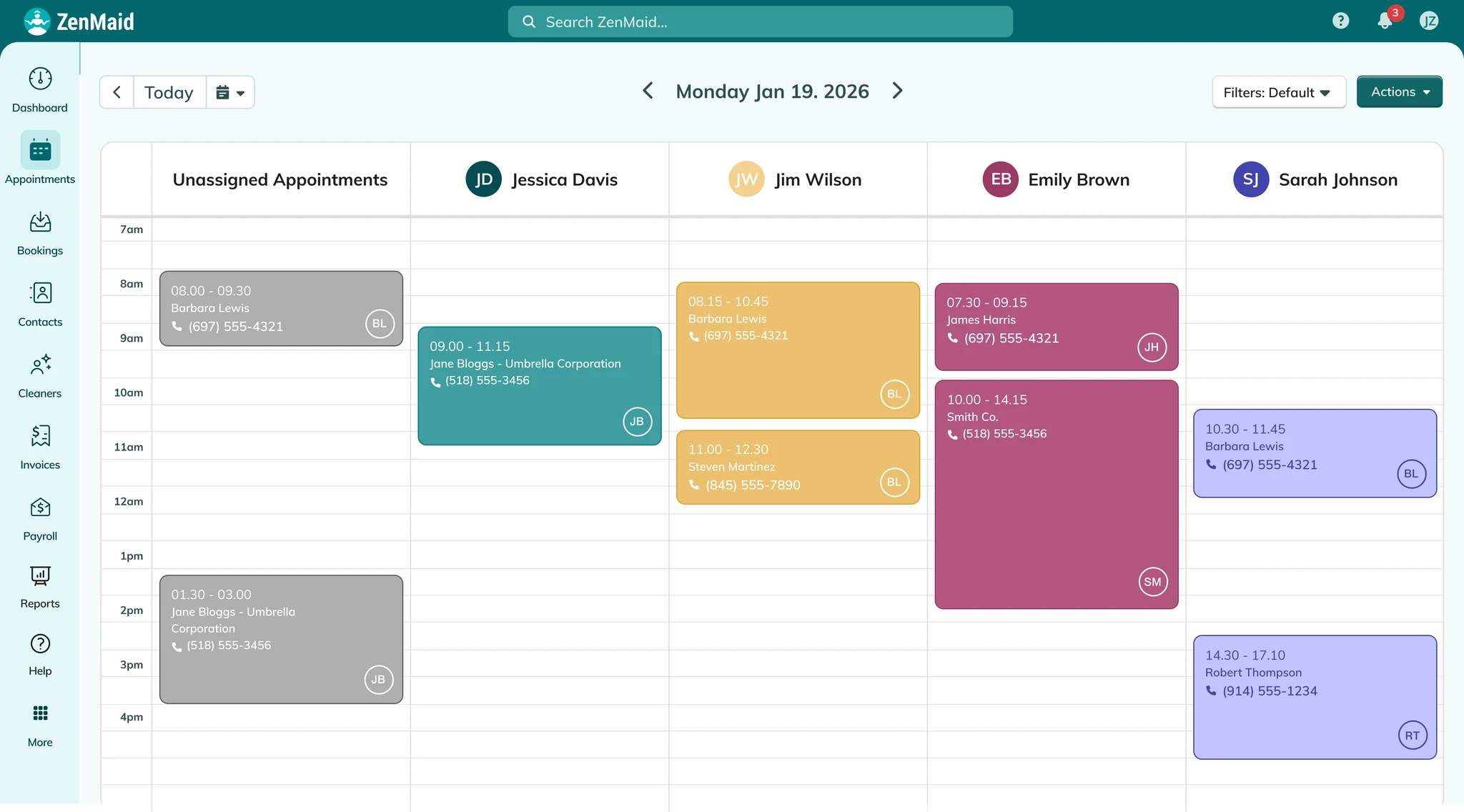1464x812 pixels.
Task: Go to previous day arrow beside date
Action: point(648,91)
